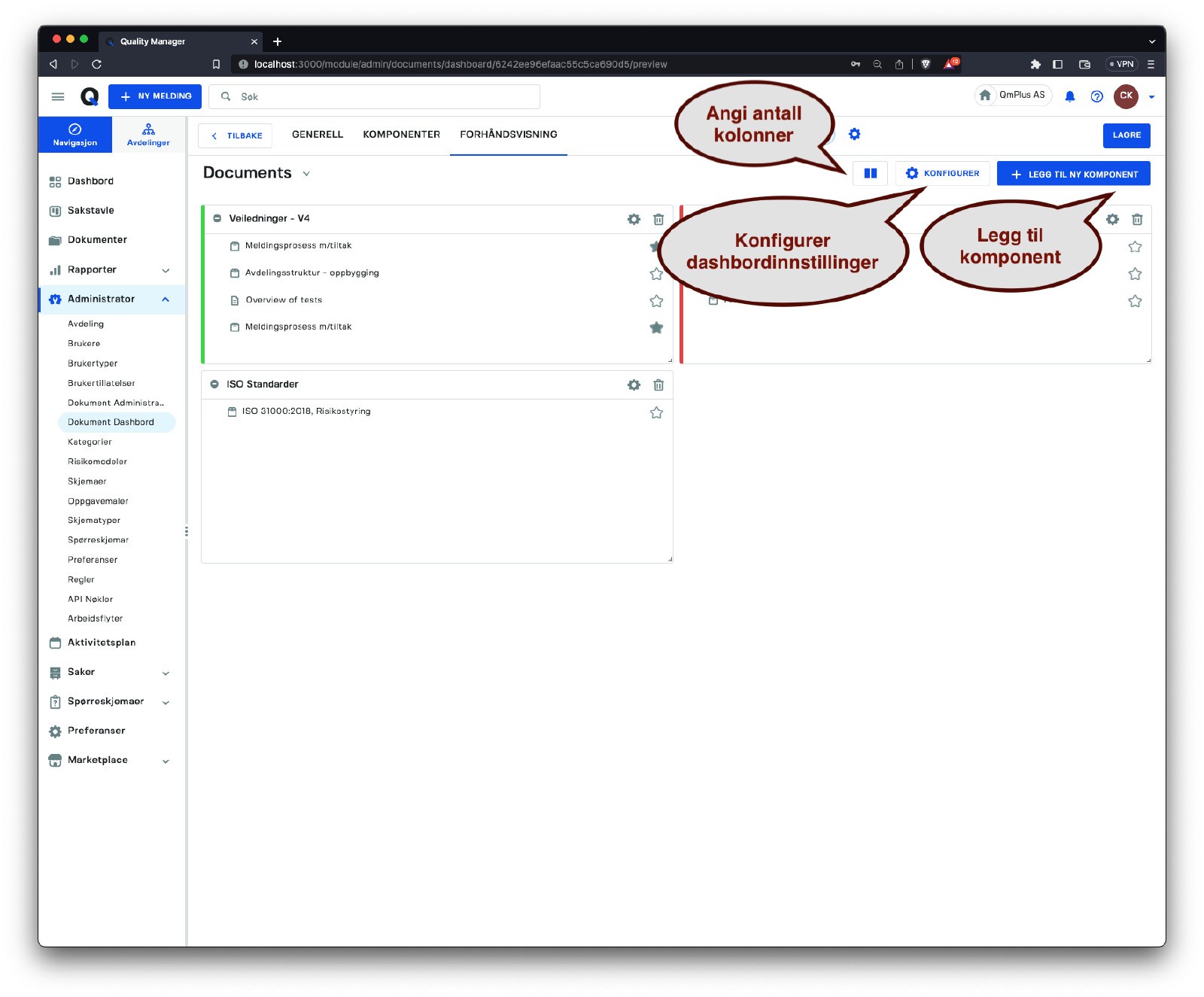The image size is (1204, 997).
Task: Click the column layout icon button
Action: [870, 173]
